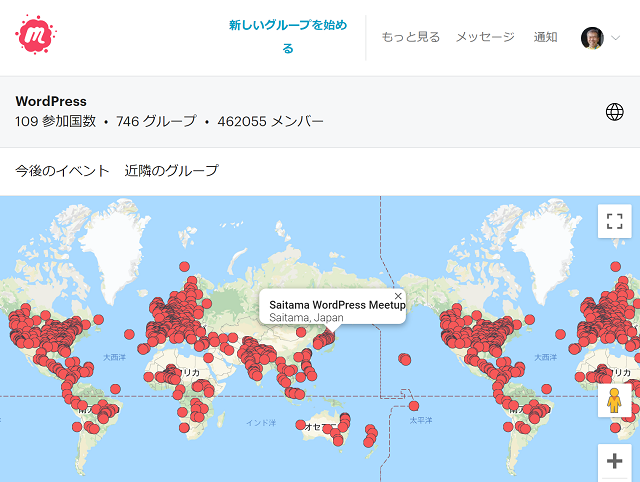
Task: Open the globe language icon
Action: (614, 111)
